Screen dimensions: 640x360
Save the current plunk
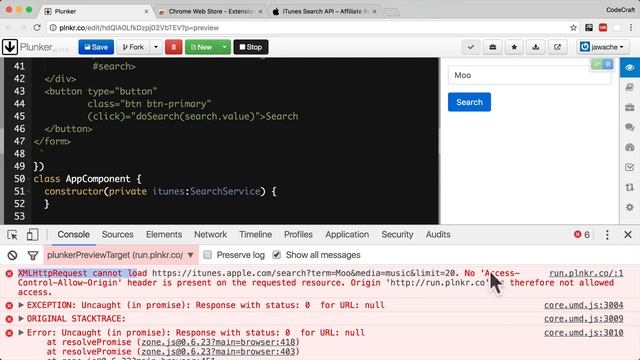click(x=96, y=47)
